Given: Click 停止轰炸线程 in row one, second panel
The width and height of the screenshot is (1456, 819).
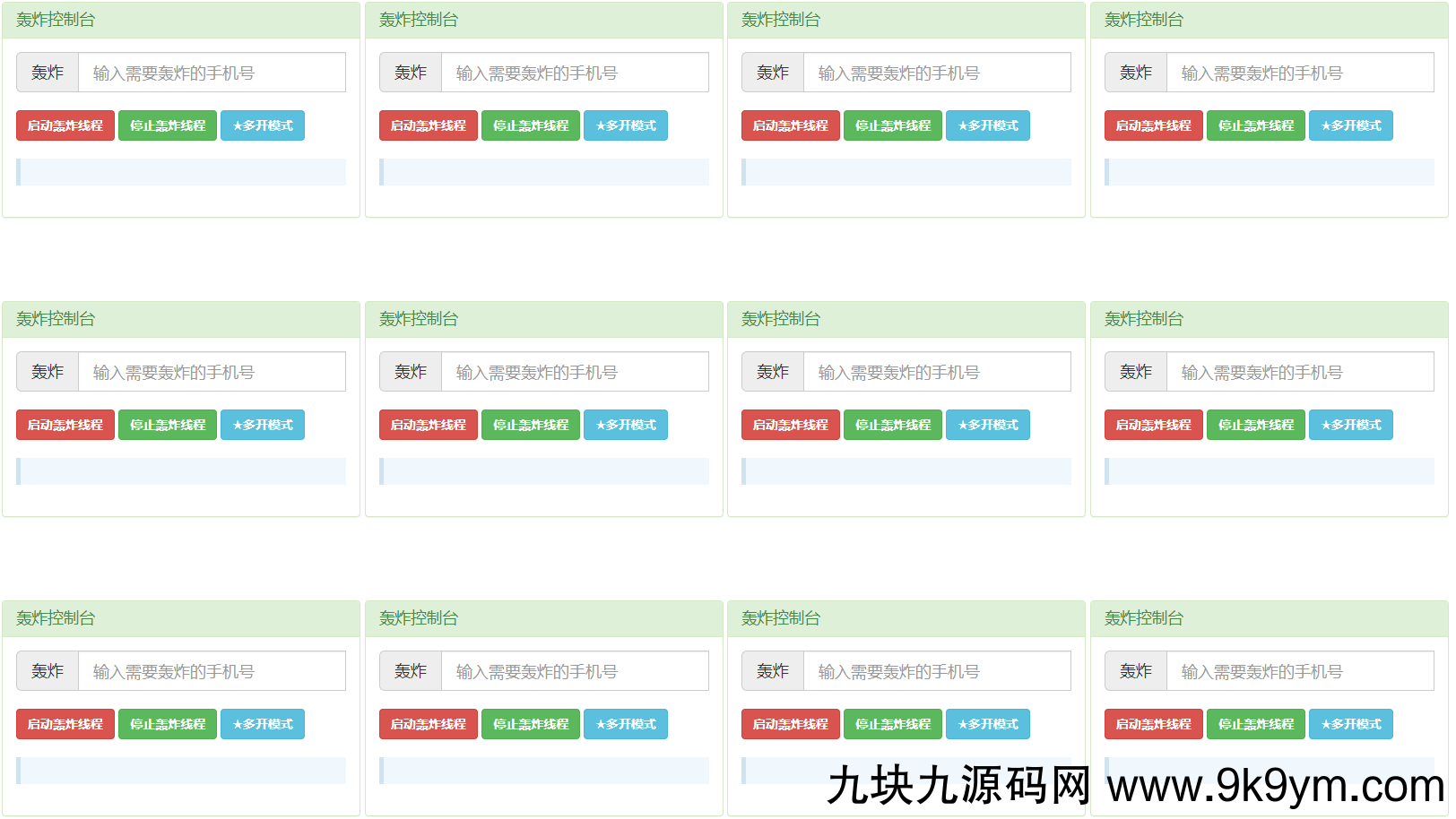Looking at the screenshot, I should point(531,125).
